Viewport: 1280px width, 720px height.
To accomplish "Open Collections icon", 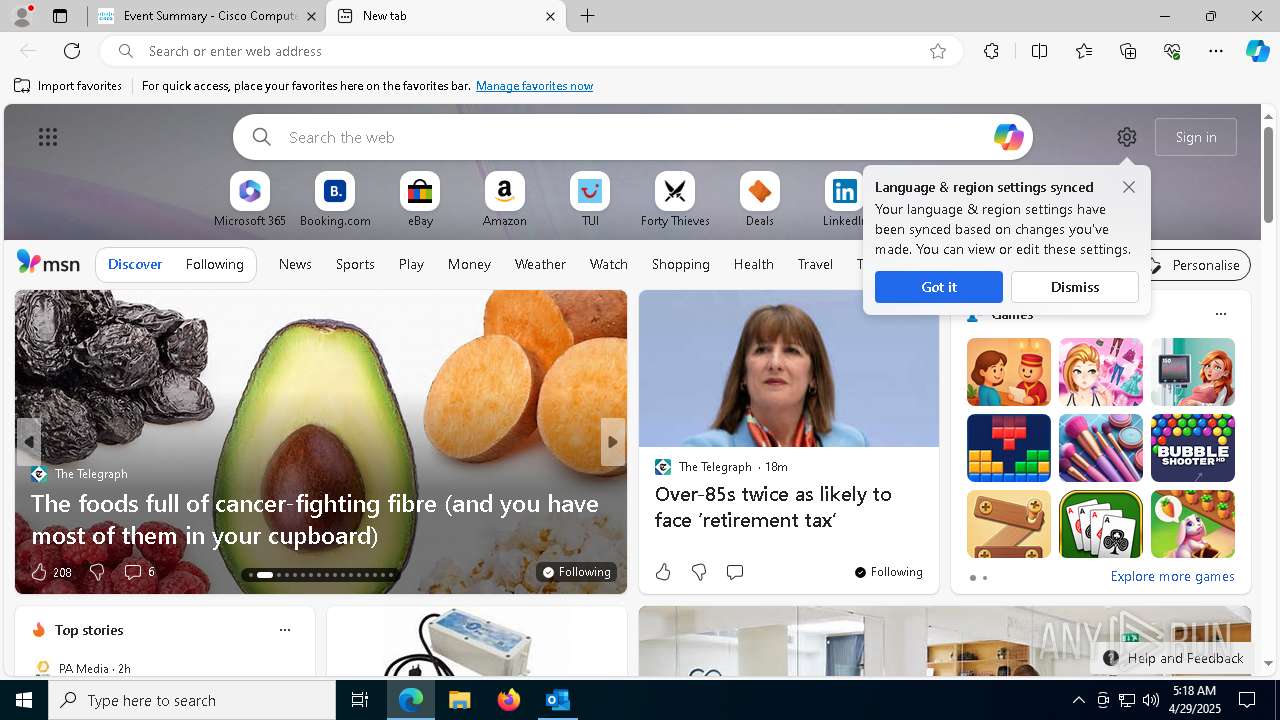I will coord(1128,51).
